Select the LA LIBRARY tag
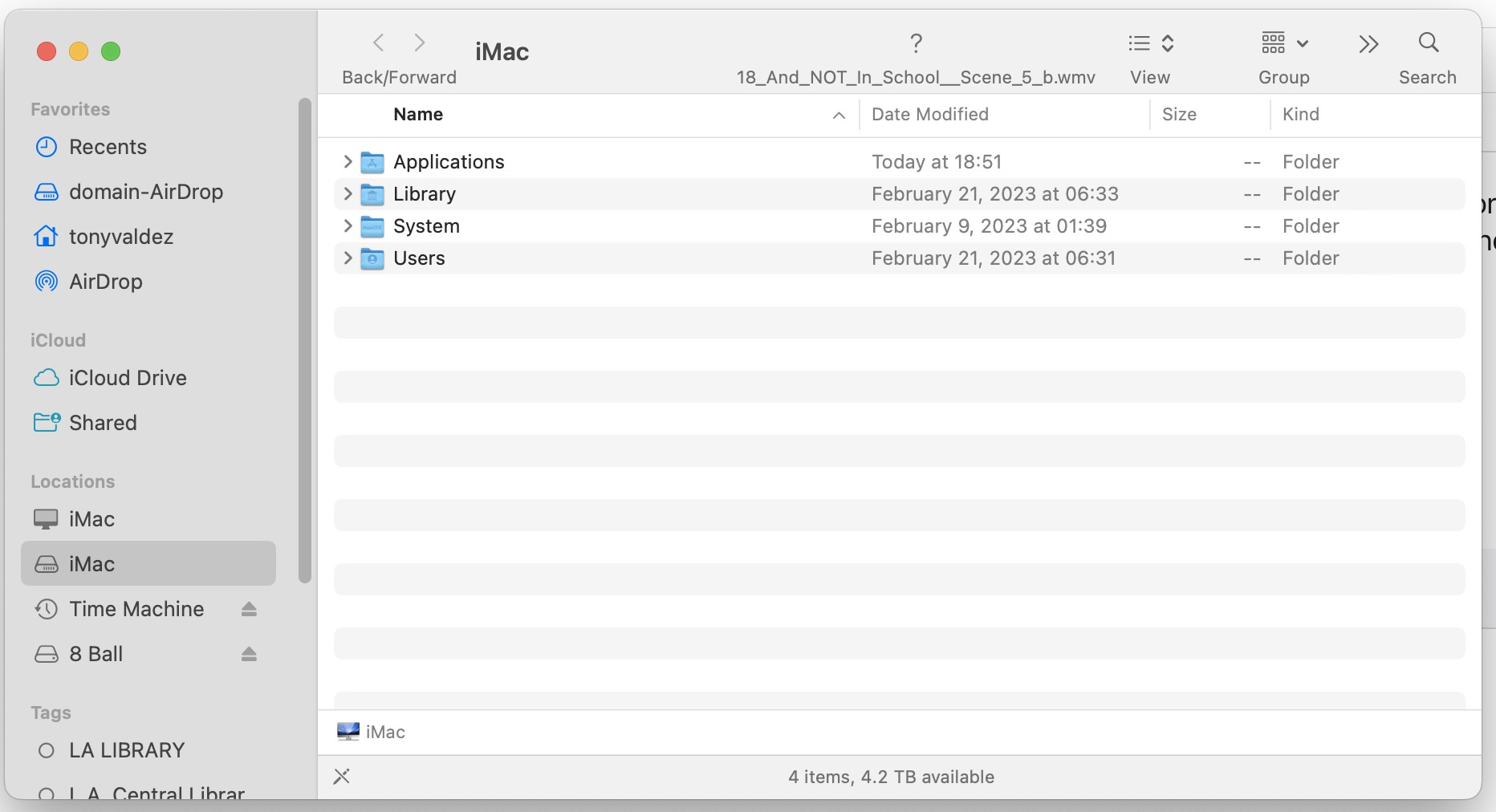Screen dimensions: 1496x812 [148, 750]
